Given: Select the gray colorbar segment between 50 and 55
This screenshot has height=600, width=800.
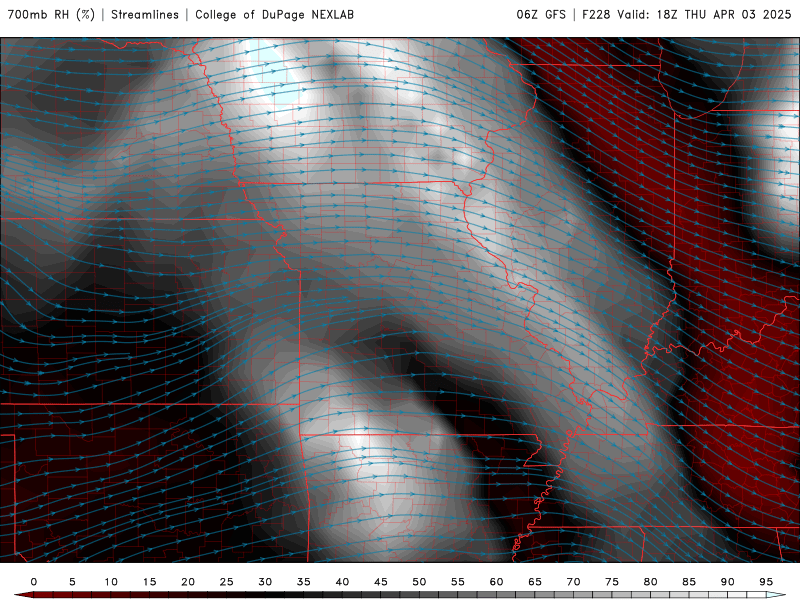Looking at the screenshot, I should point(438,595).
